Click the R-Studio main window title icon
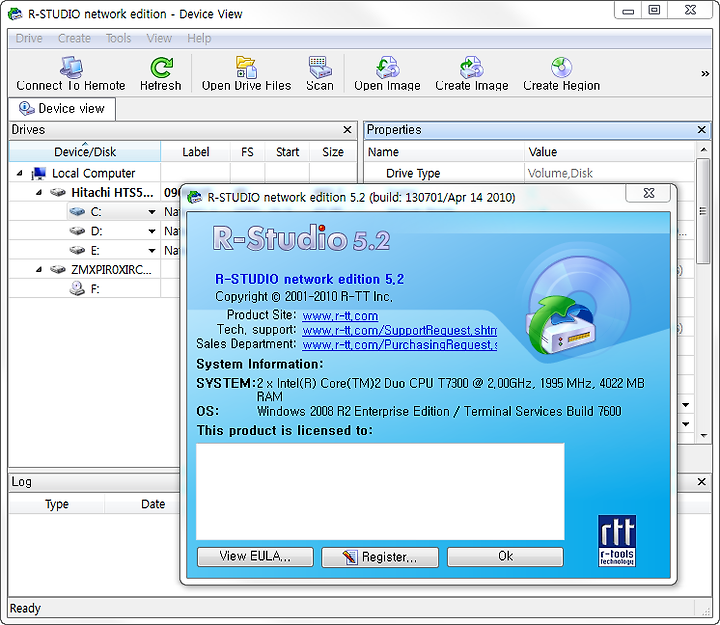The width and height of the screenshot is (720, 625). click(15, 14)
